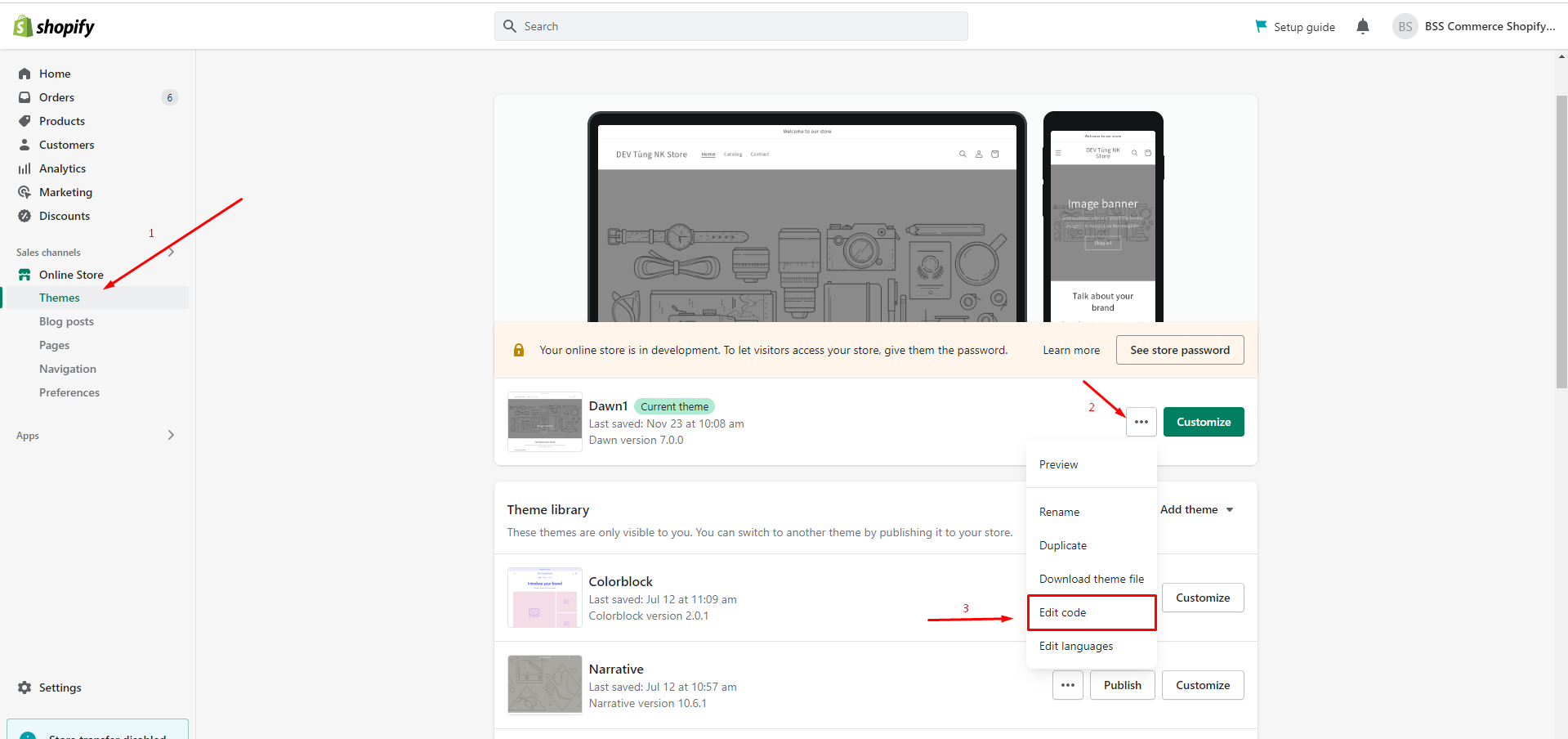Screen dimensions: 1568x739
Task: Open notifications bell
Action: click(1363, 26)
